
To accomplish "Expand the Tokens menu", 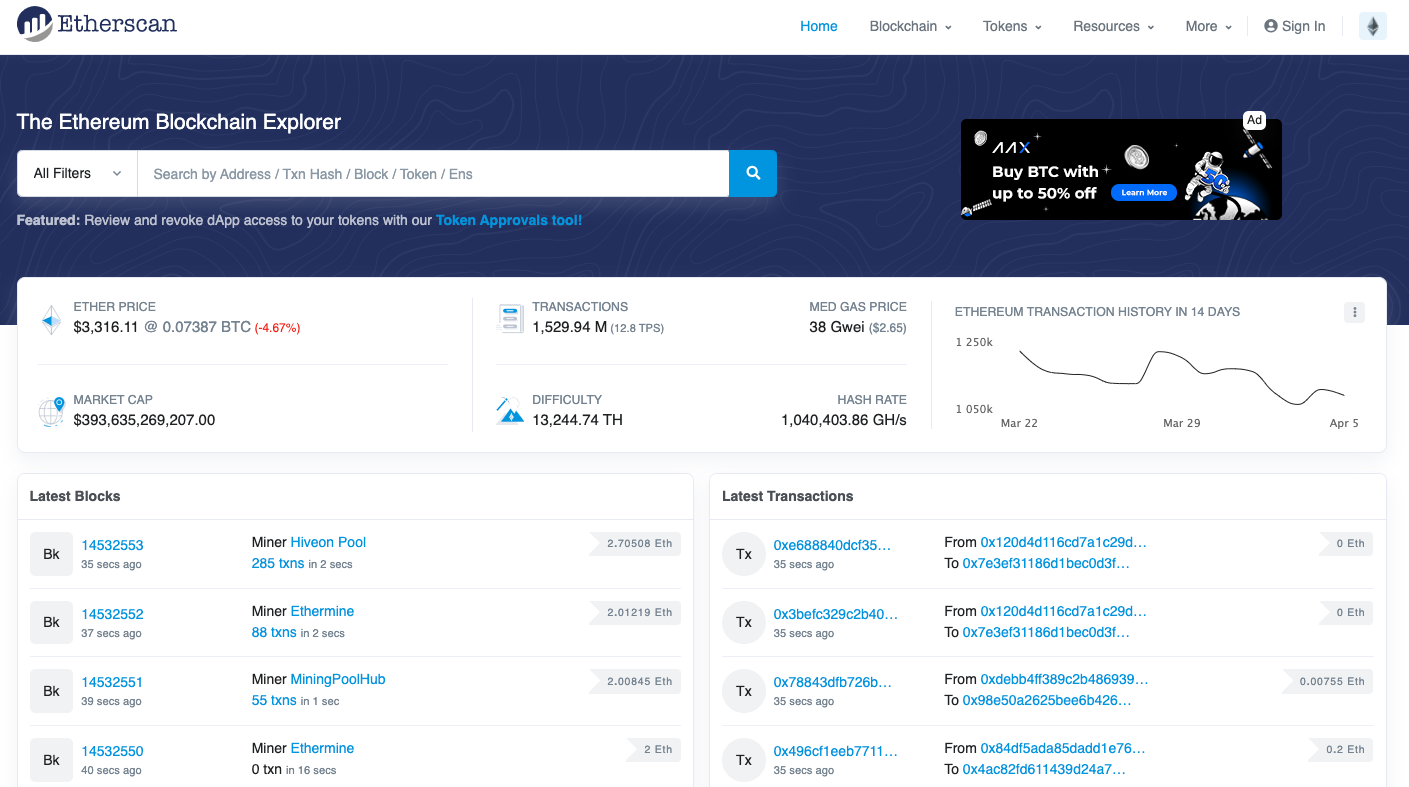I will [1012, 26].
